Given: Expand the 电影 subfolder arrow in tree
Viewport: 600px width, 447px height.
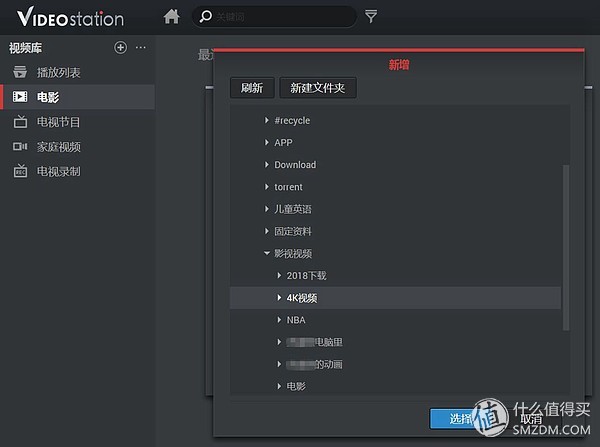Looking at the screenshot, I should [x=279, y=386].
